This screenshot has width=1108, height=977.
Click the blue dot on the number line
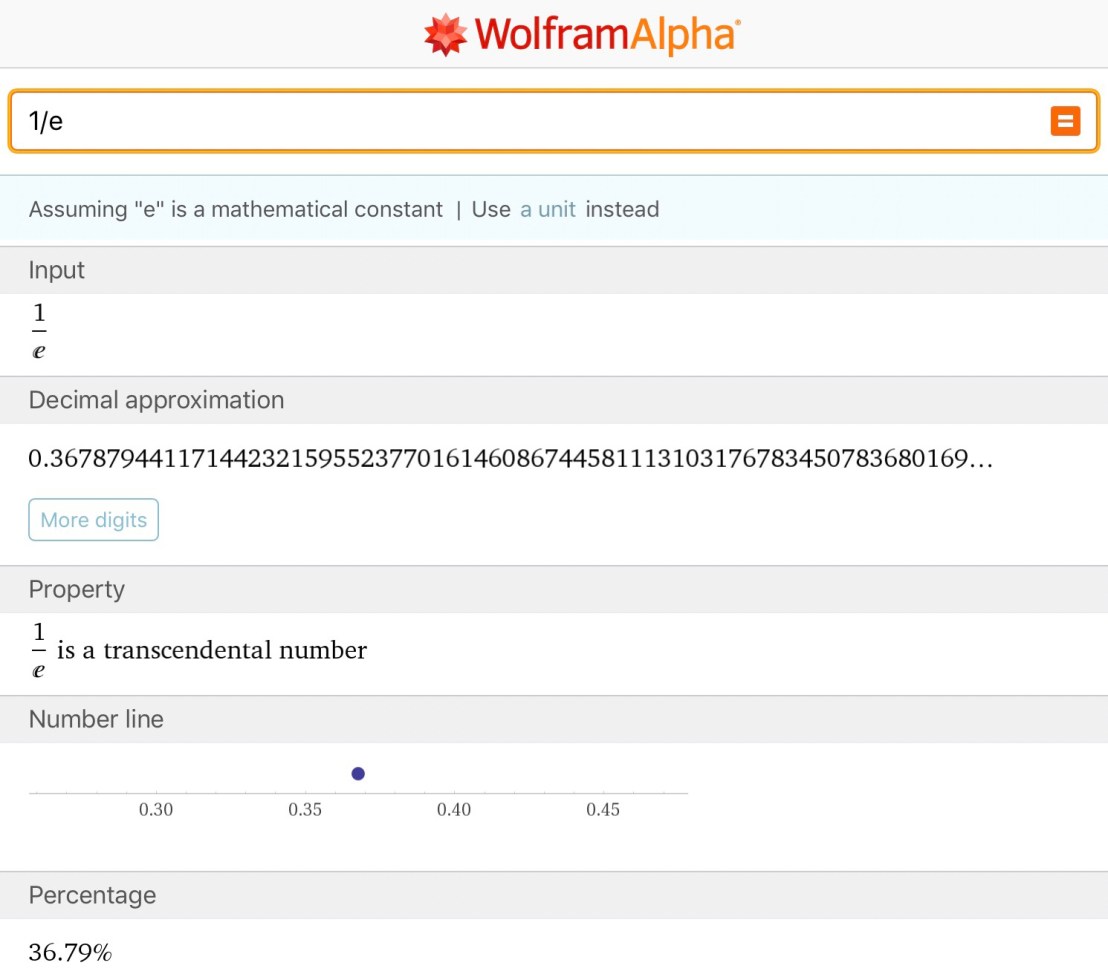click(358, 773)
